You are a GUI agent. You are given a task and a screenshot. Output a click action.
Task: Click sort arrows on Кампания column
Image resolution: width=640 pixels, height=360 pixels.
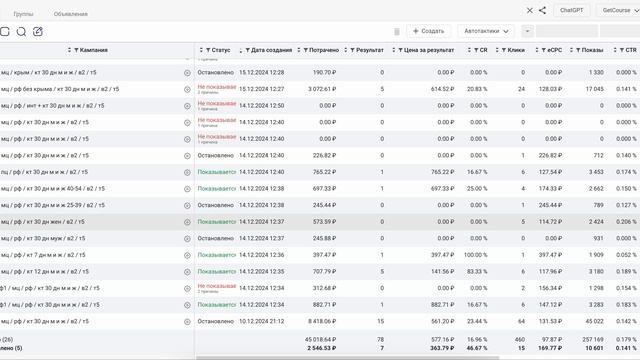(x=69, y=50)
